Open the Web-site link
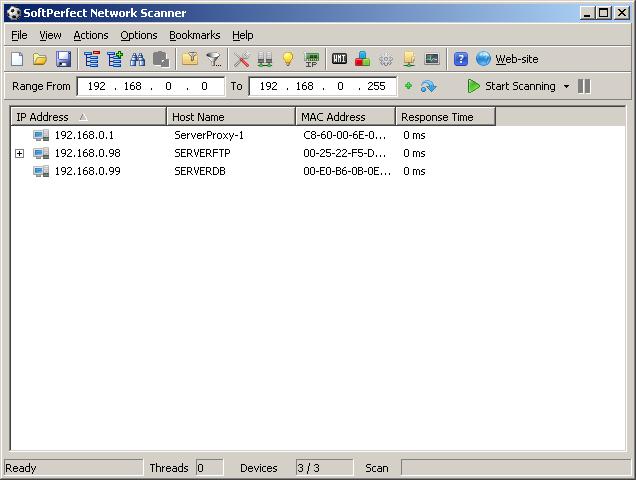Screen dimensions: 636x480 click(x=517, y=59)
